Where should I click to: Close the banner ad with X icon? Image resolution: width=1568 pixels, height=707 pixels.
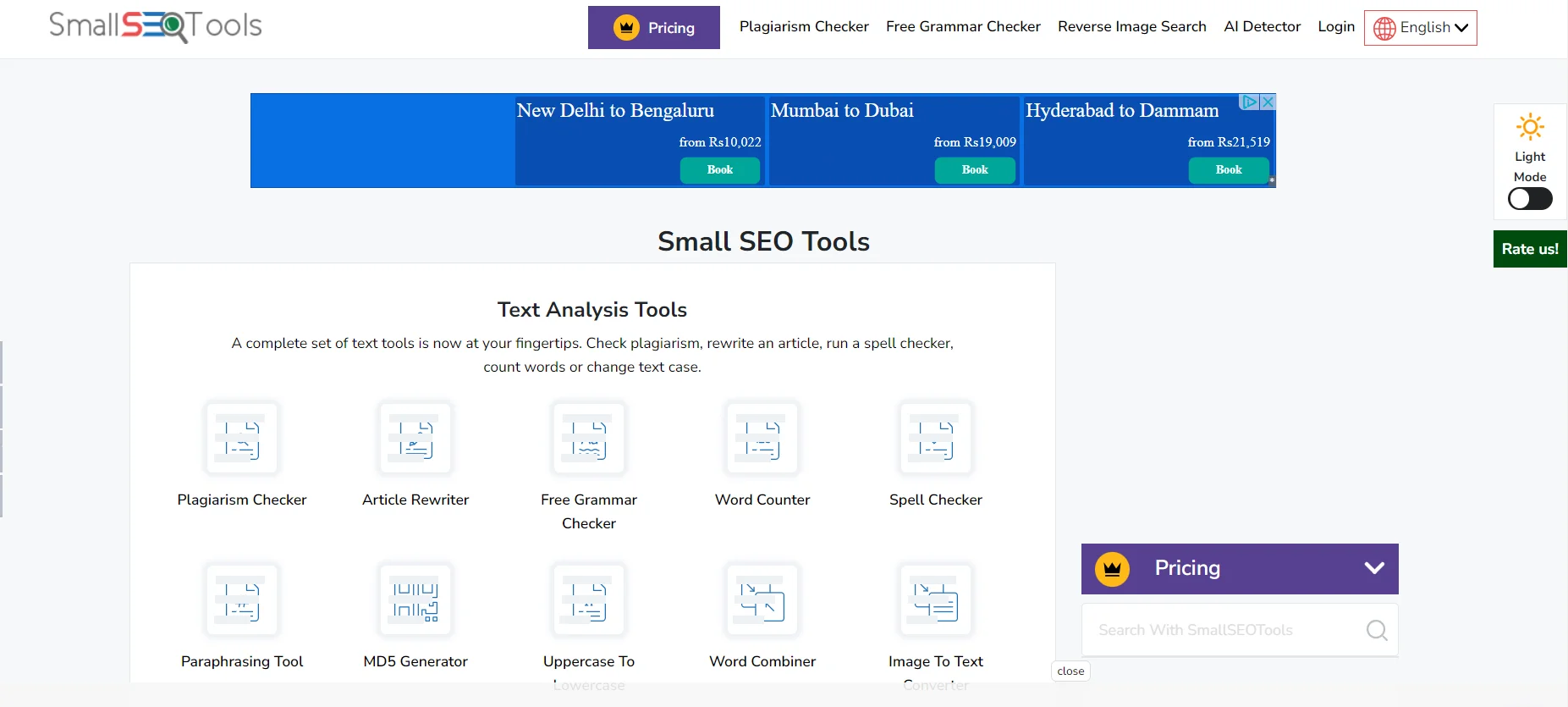tap(1268, 102)
